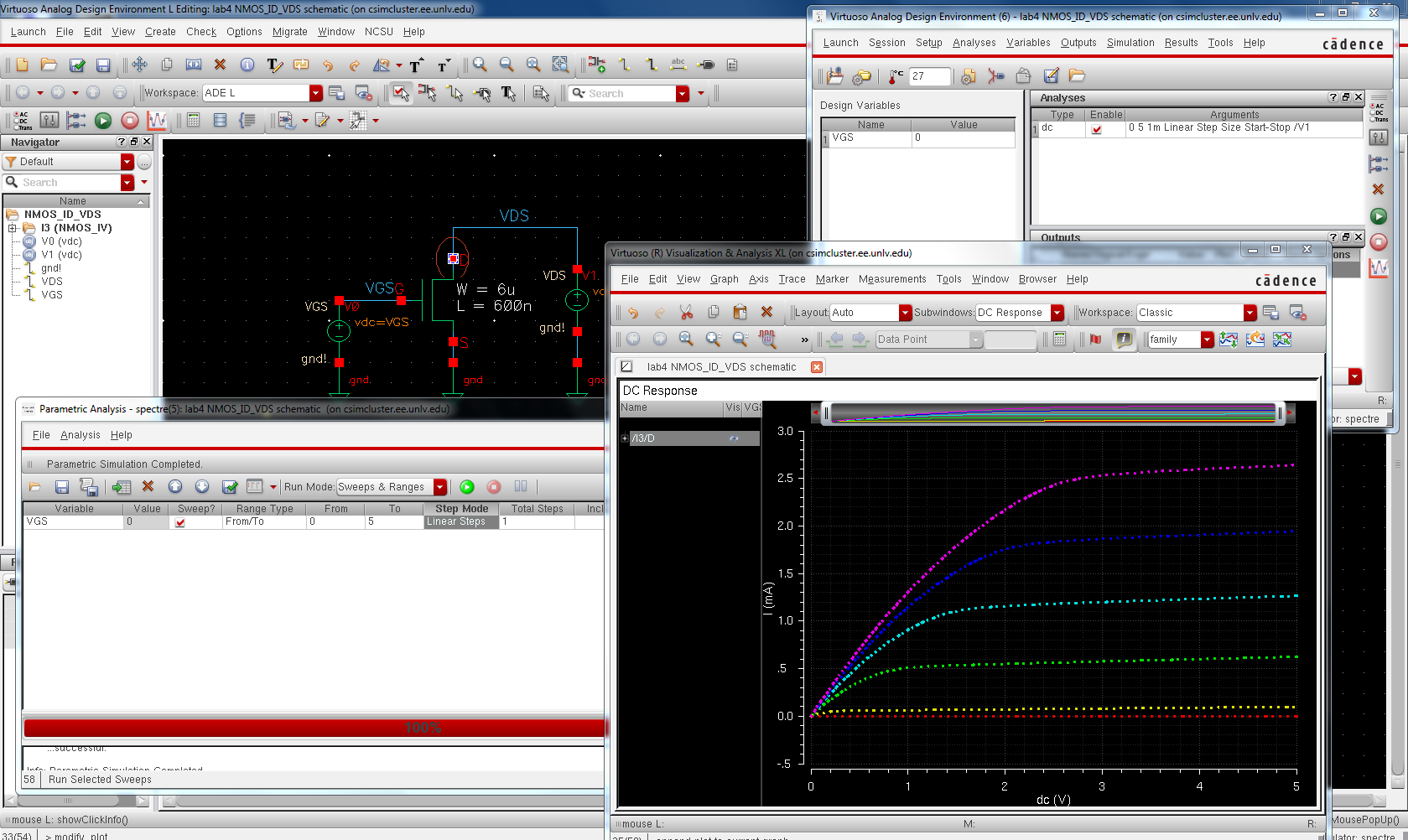Open the Subwindows DC Response dropdown
Viewport: 1408px width, 840px height.
pos(1057,313)
